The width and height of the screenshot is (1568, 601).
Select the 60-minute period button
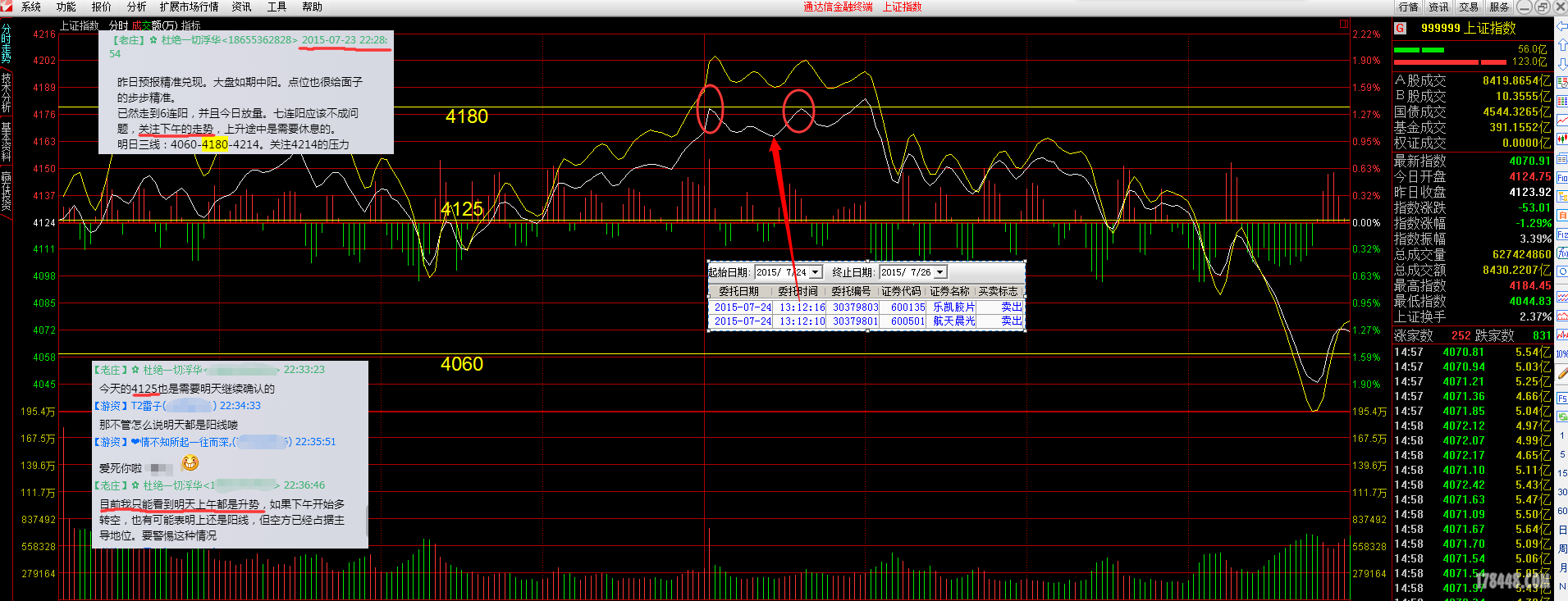coord(1561,511)
